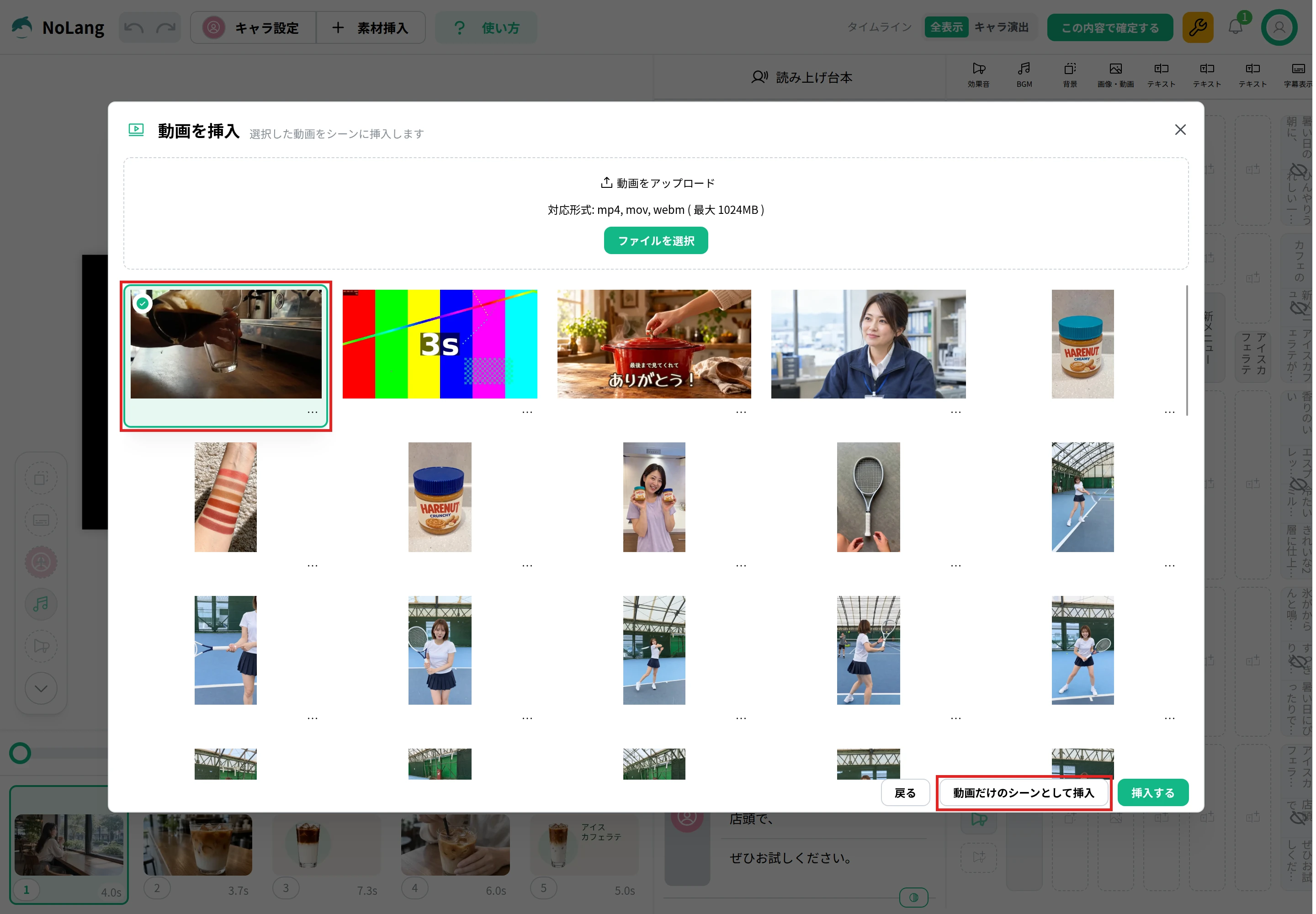Click the 動画をアップロード upload label
Viewport: 1316px width, 914px height.
[x=658, y=183]
